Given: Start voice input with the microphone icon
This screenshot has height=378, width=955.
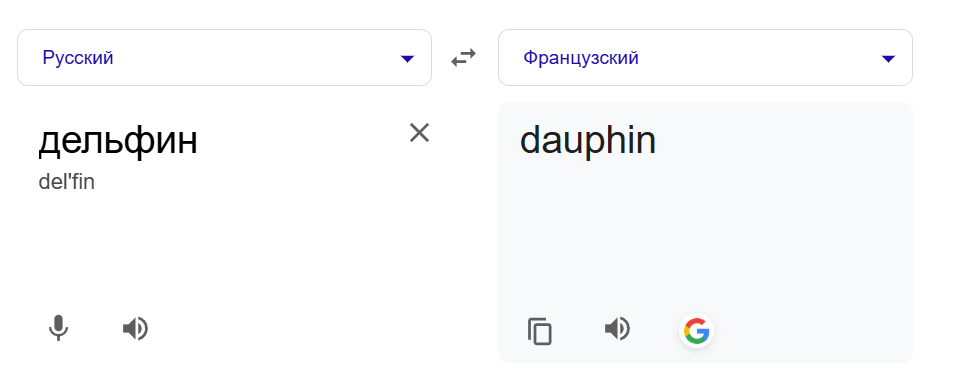Looking at the screenshot, I should [x=58, y=329].
